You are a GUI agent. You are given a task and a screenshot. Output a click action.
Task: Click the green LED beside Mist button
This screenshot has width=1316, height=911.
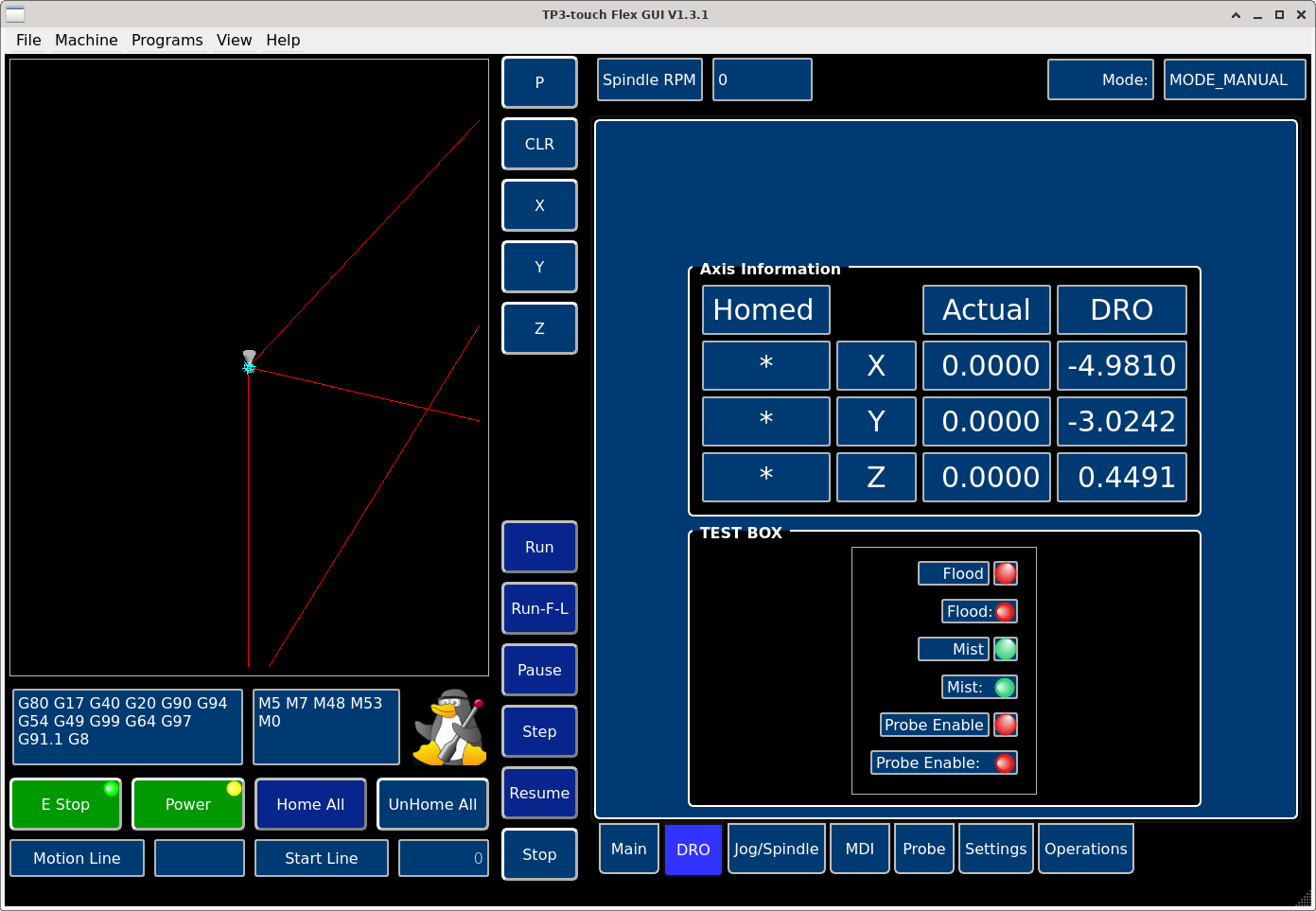coord(1006,649)
